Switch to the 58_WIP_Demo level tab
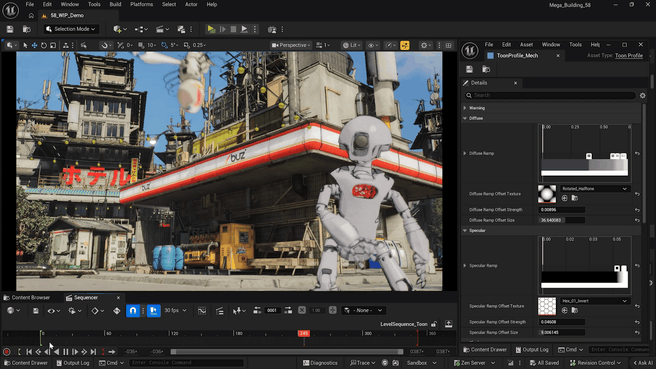Screen dimensions: 656x369 (67, 15)
